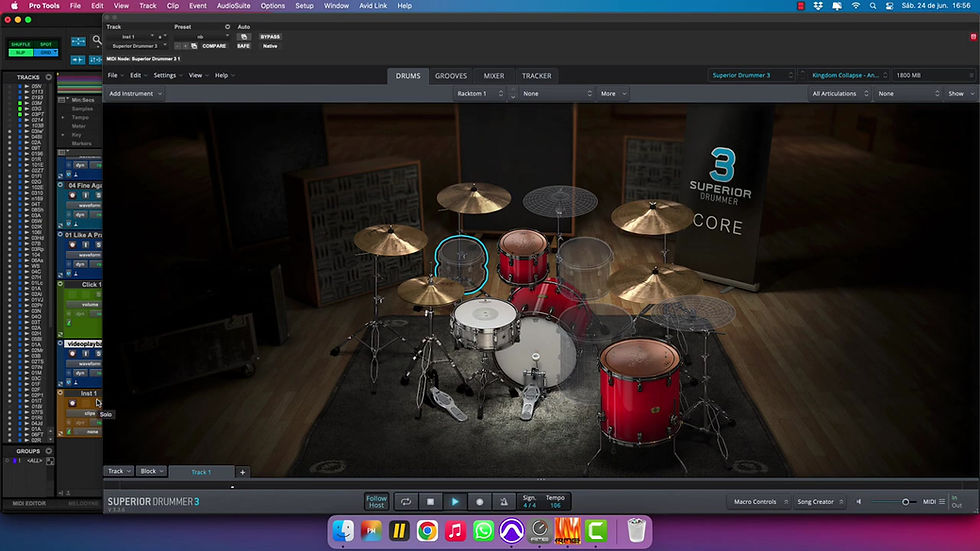Image resolution: width=980 pixels, height=551 pixels.
Task: Select the highlighted Racktom 1 drum
Action: click(461, 264)
